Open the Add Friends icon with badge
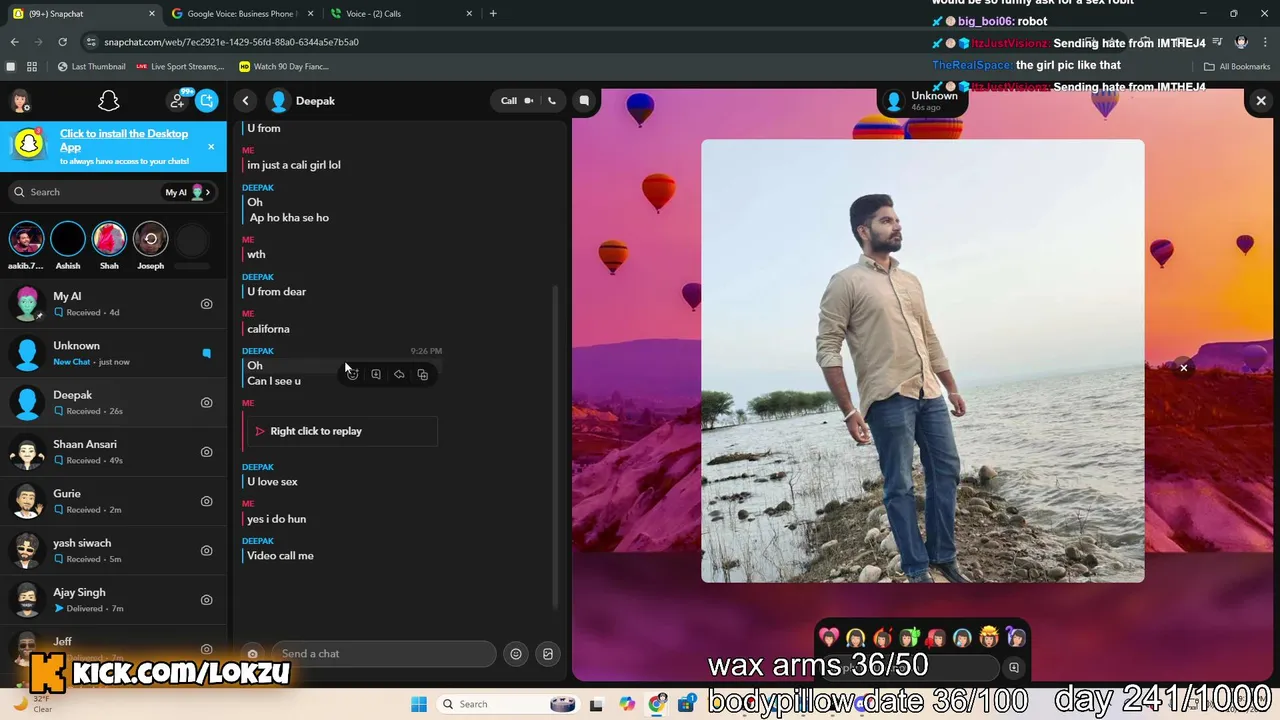The width and height of the screenshot is (1280, 720). point(178,101)
